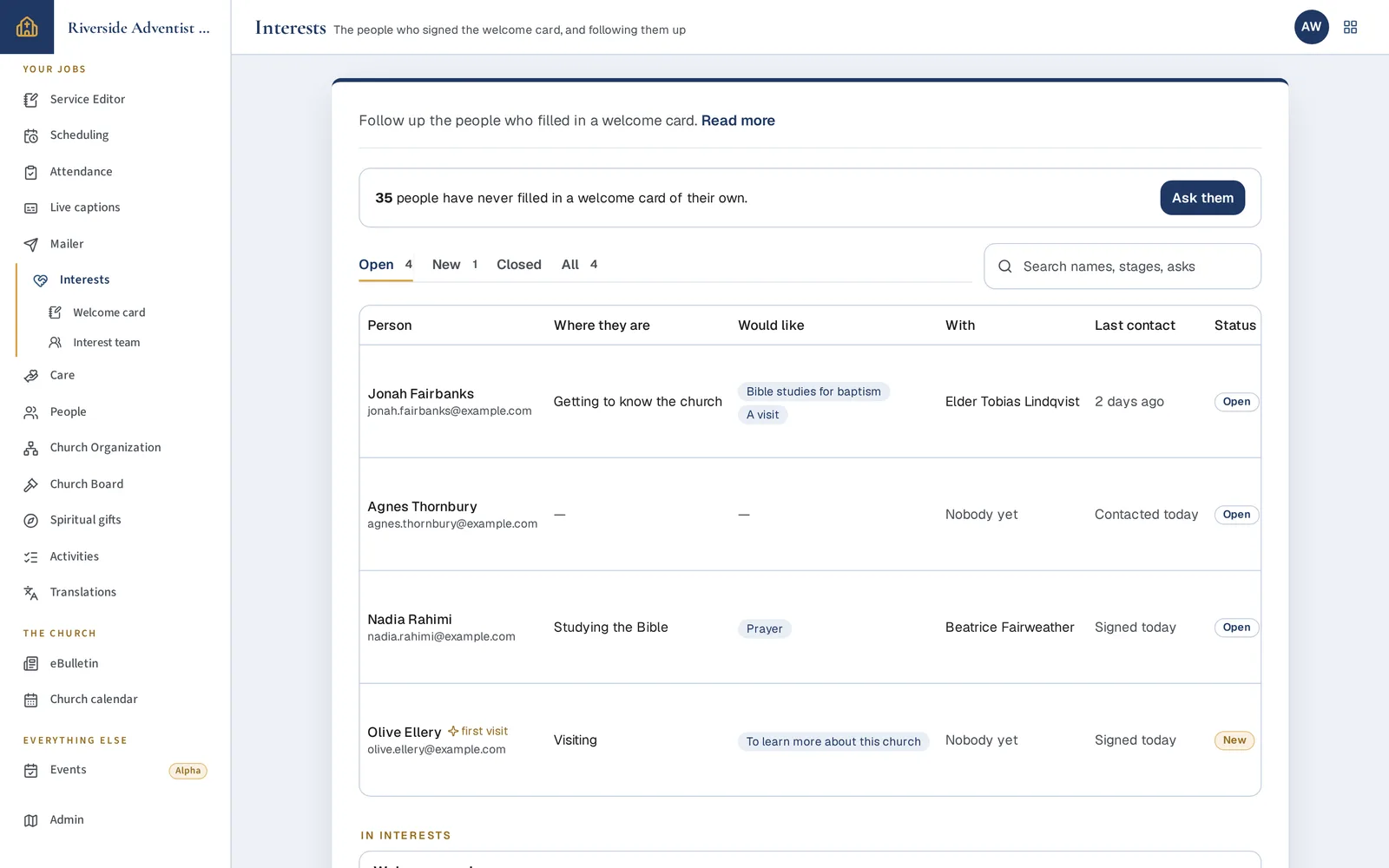Image resolution: width=1389 pixels, height=868 pixels.
Task: Click Nadia Rahimi name
Action: (x=410, y=620)
